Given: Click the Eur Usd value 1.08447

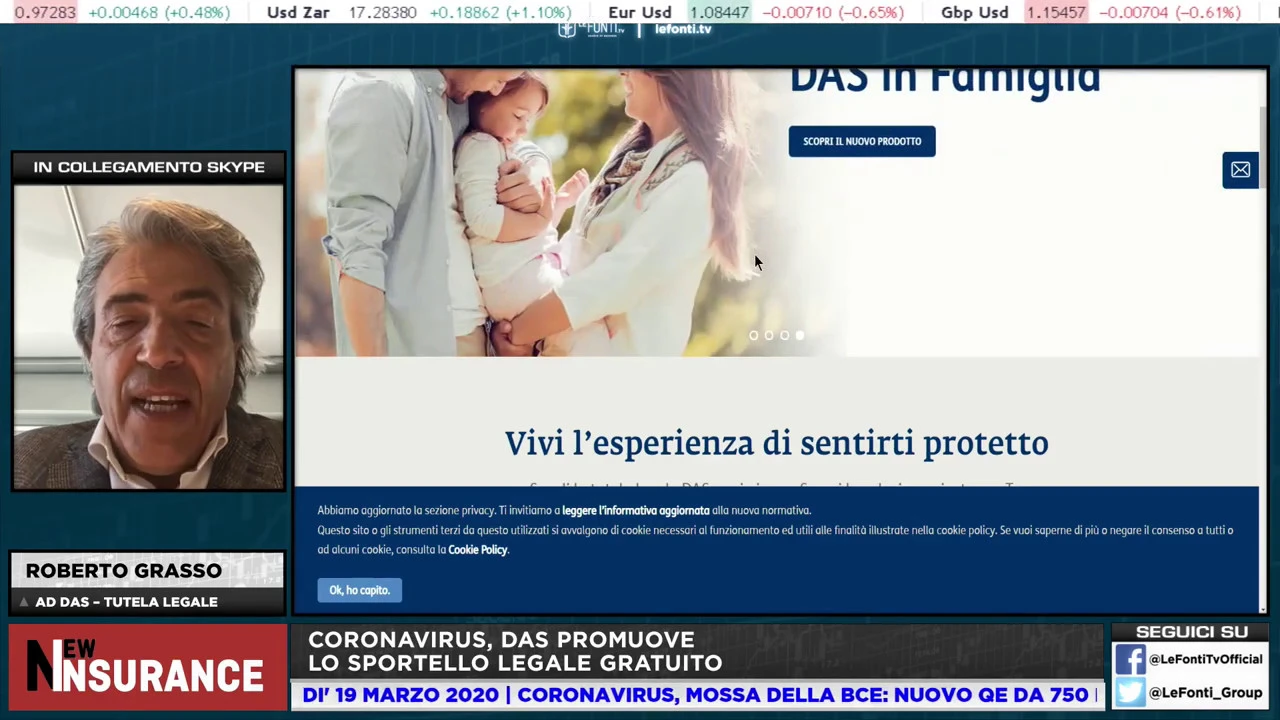Looking at the screenshot, I should point(720,13).
